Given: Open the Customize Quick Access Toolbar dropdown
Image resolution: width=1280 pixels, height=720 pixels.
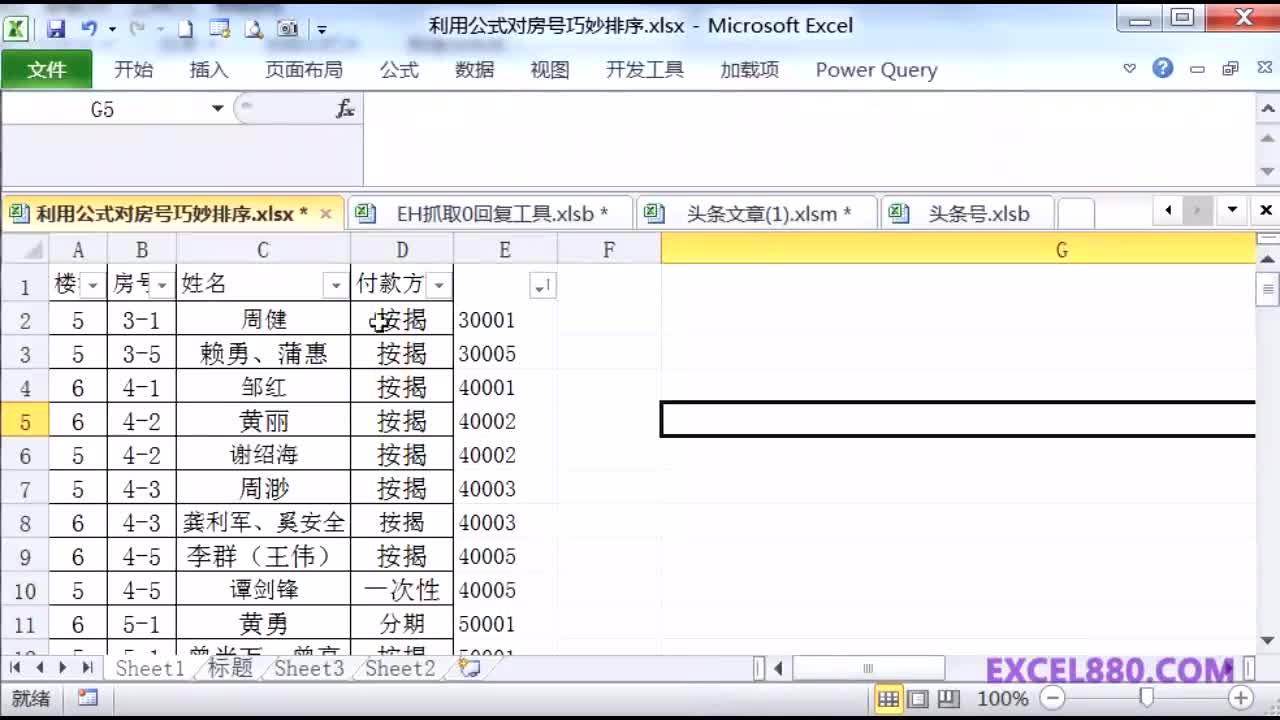Looking at the screenshot, I should click(320, 28).
